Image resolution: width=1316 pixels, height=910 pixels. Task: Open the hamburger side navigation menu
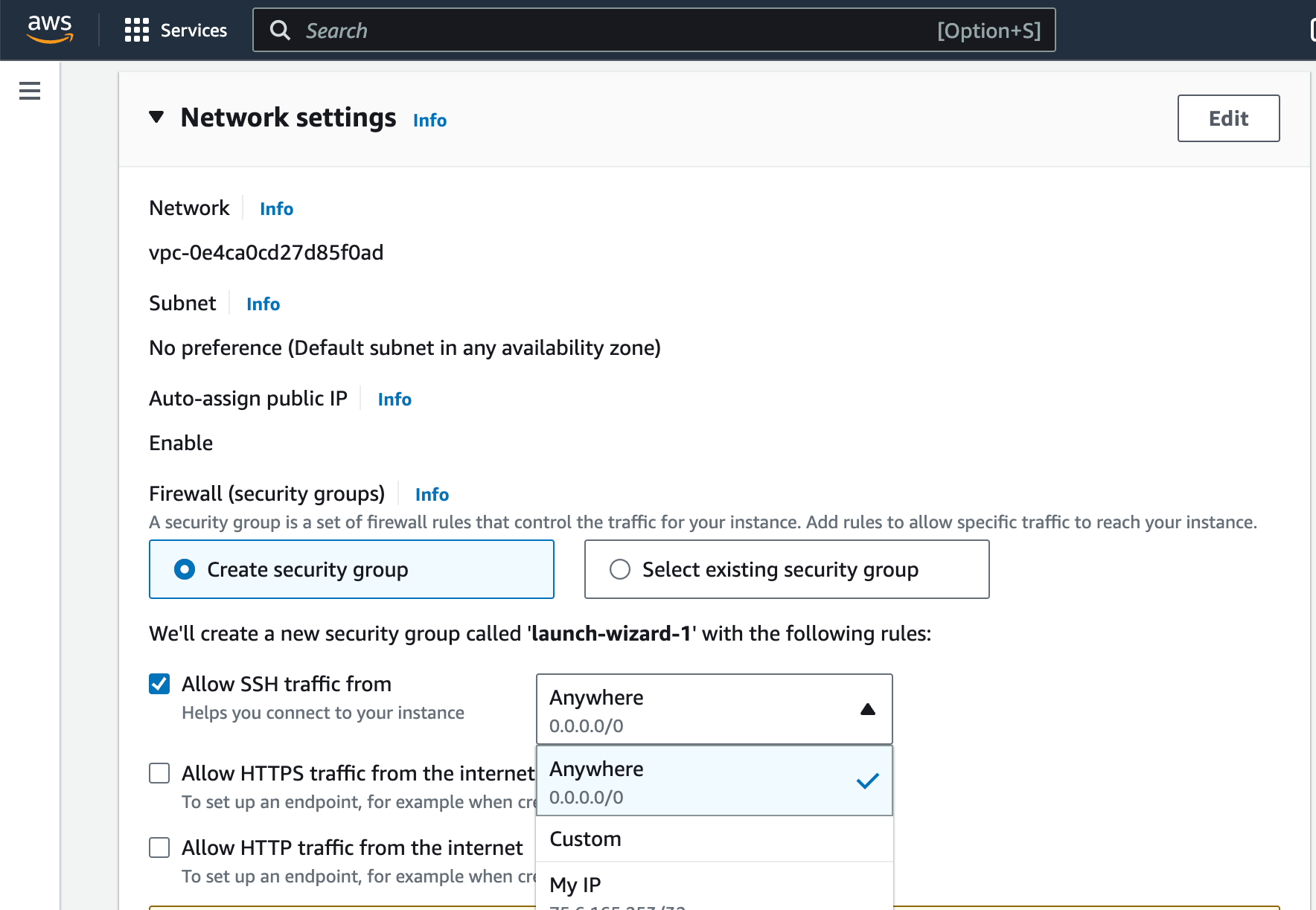30,91
